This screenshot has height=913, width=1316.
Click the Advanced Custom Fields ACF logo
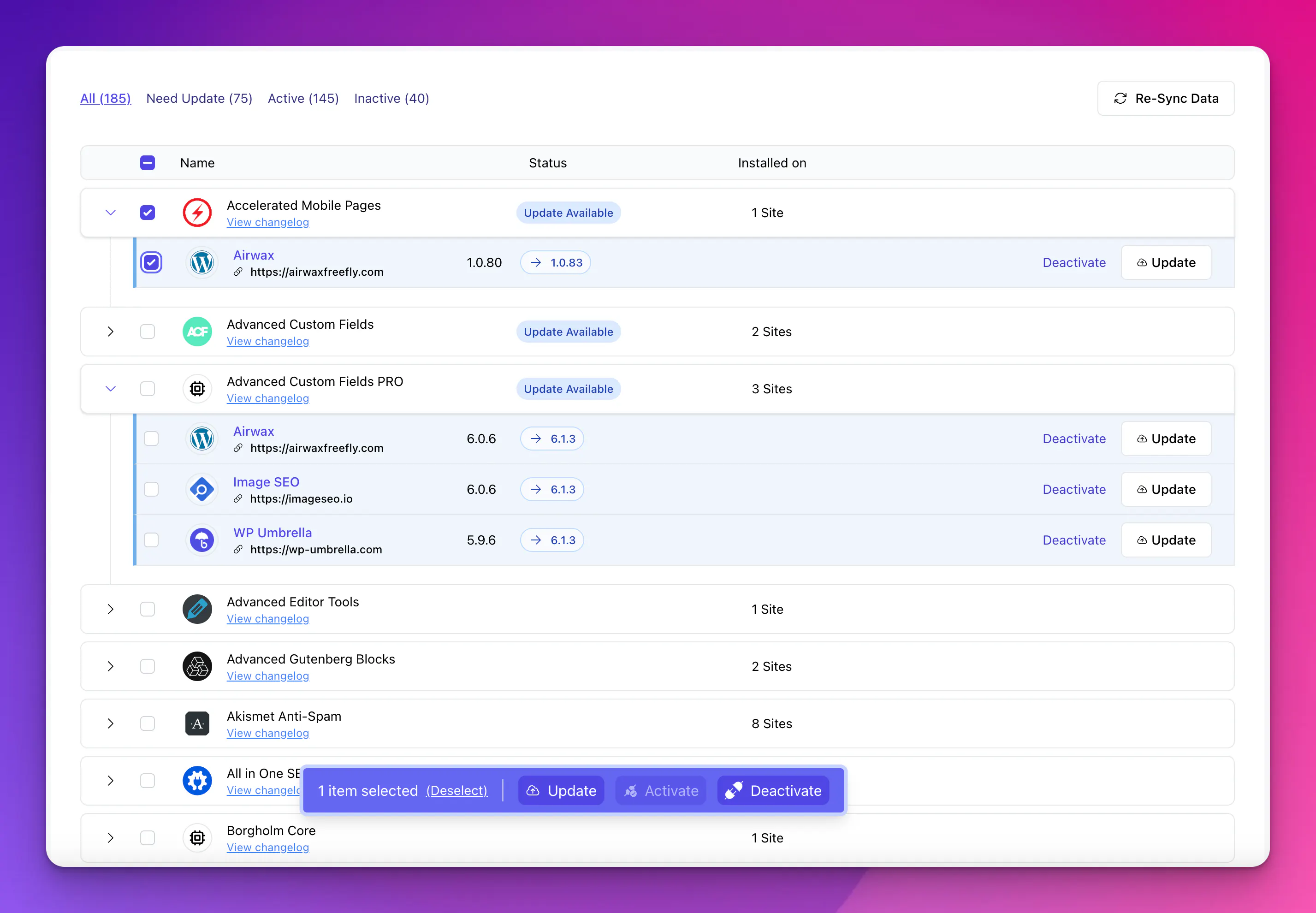(x=197, y=332)
